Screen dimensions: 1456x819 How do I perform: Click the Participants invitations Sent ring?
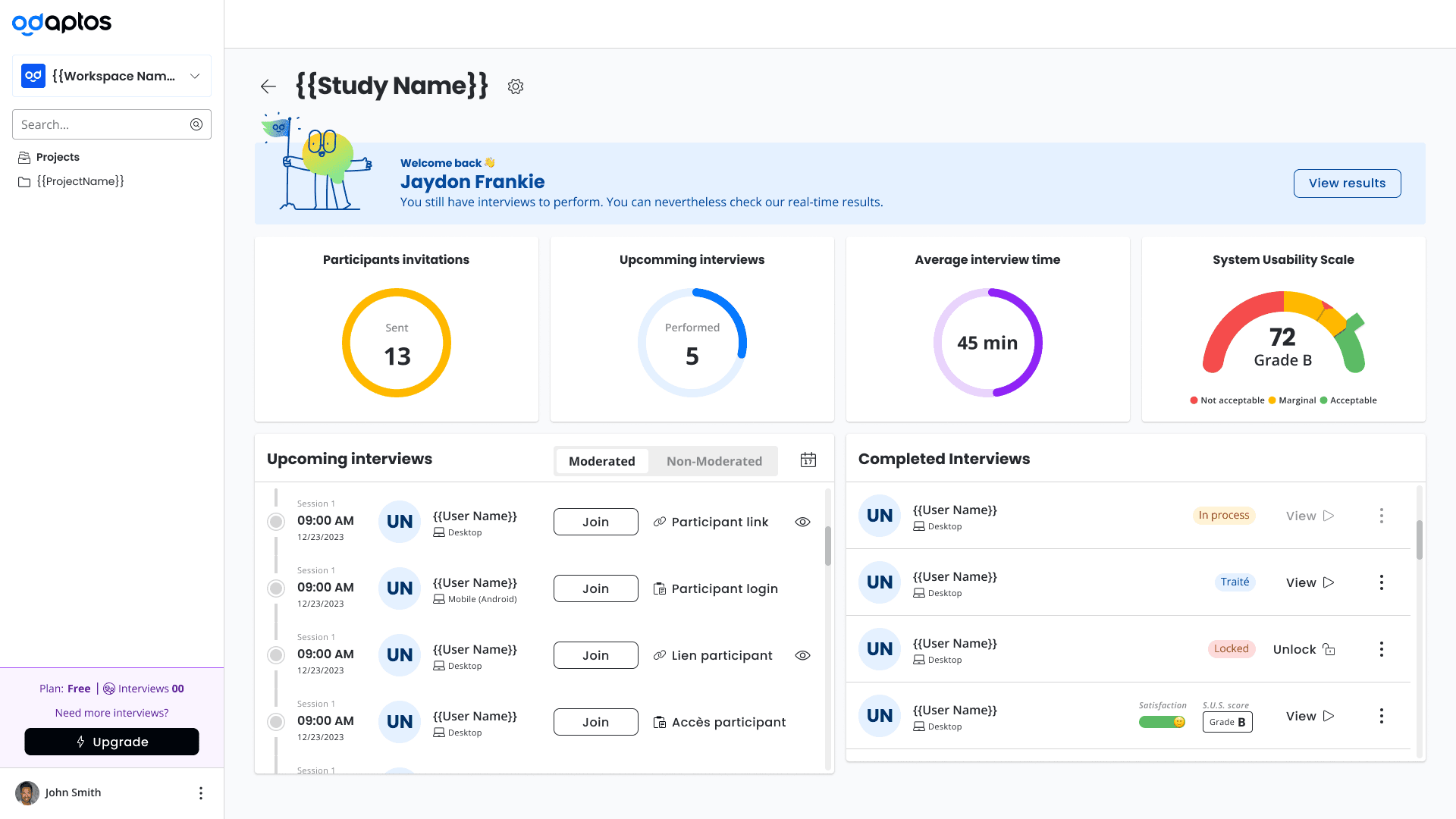click(x=397, y=343)
